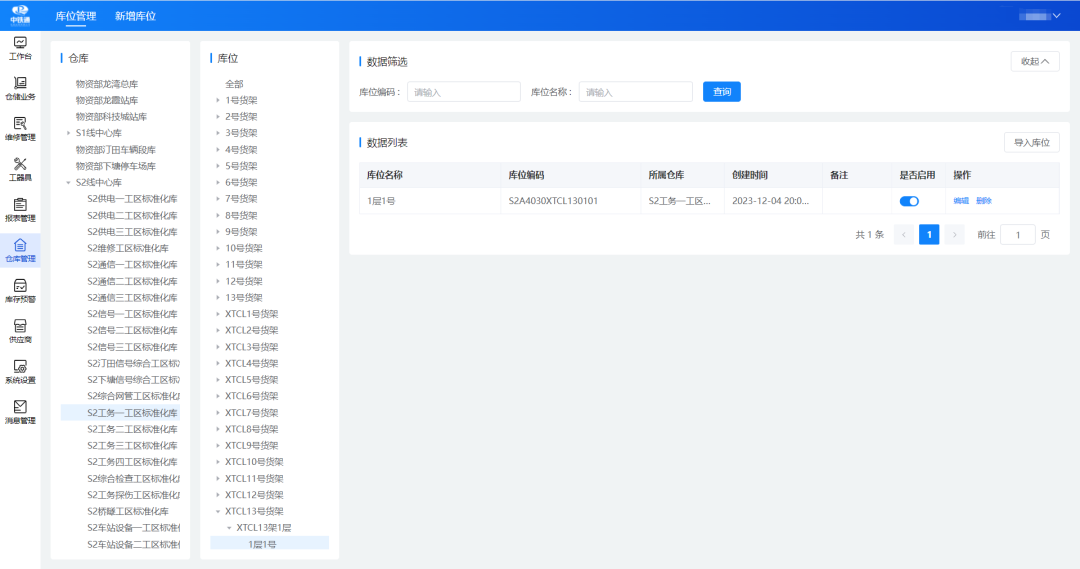Open the 工作台 sidebar icon
The width and height of the screenshot is (1080, 569).
coord(20,48)
